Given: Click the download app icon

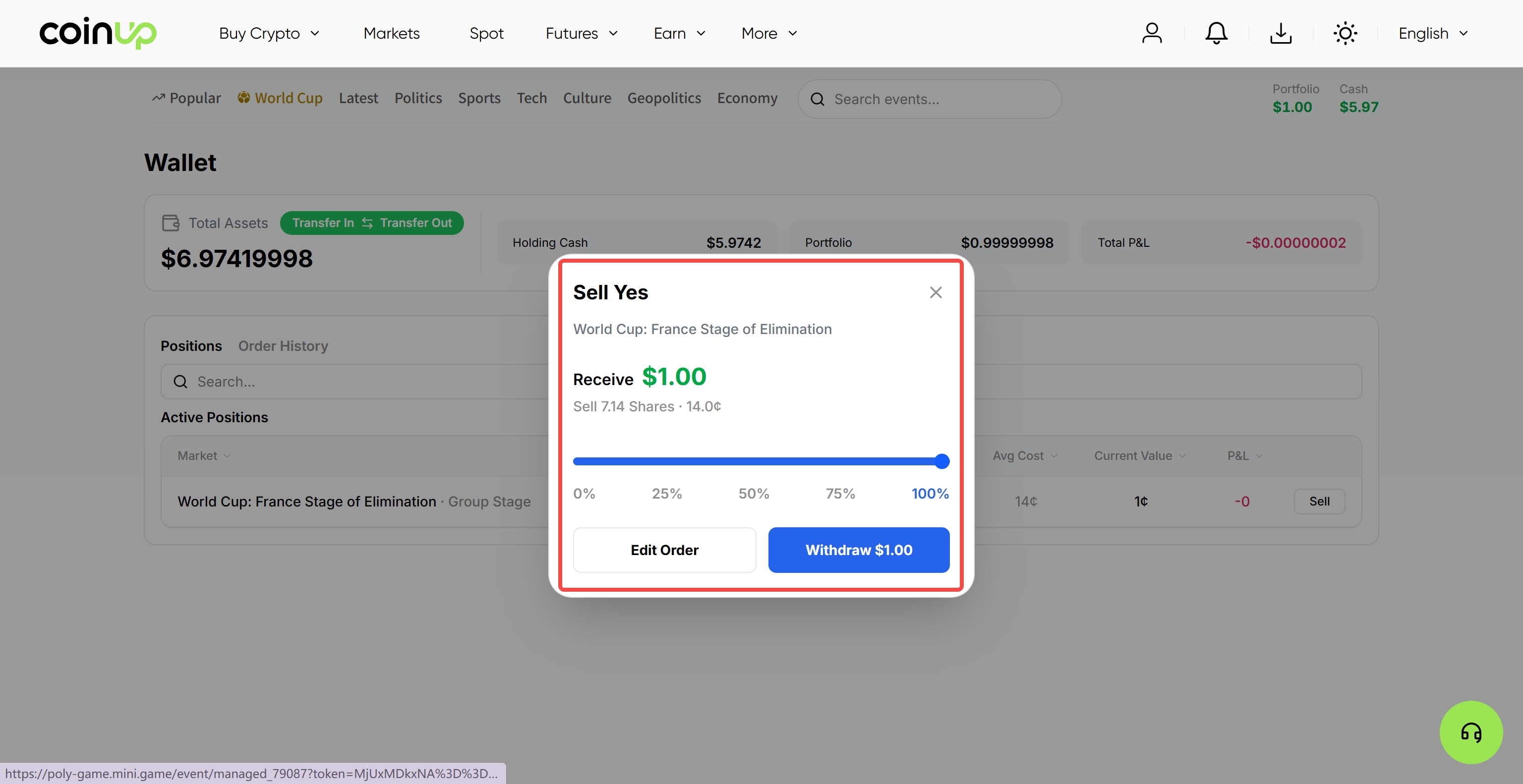Looking at the screenshot, I should coord(1281,33).
